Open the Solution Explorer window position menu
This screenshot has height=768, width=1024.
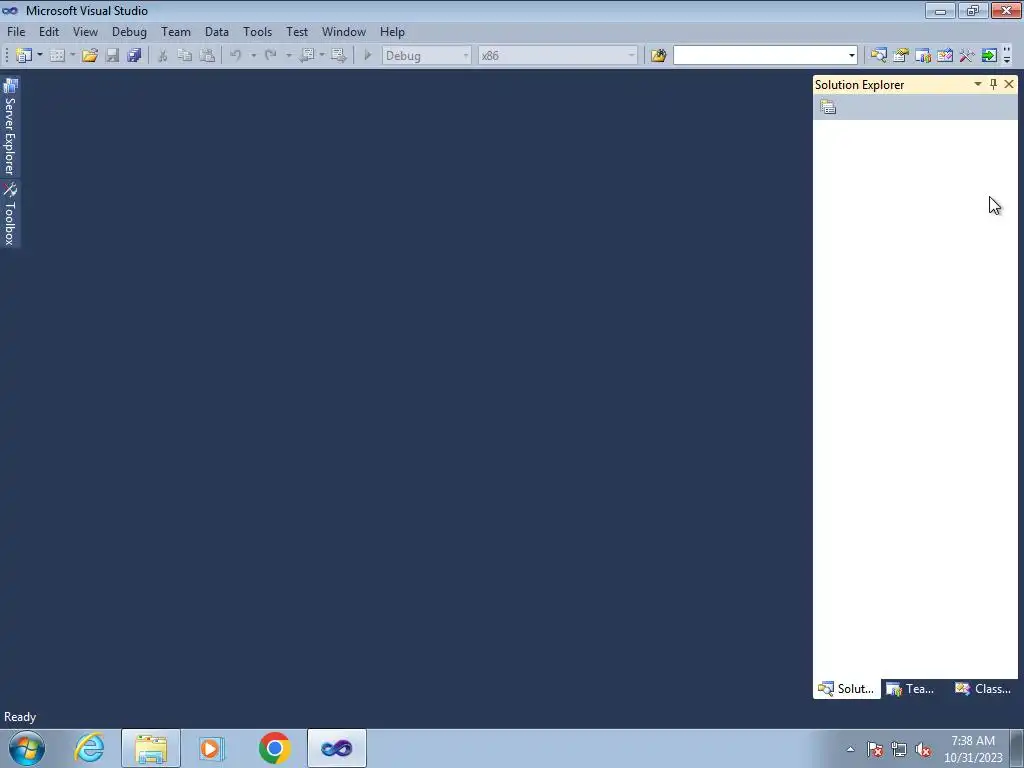[x=978, y=84]
